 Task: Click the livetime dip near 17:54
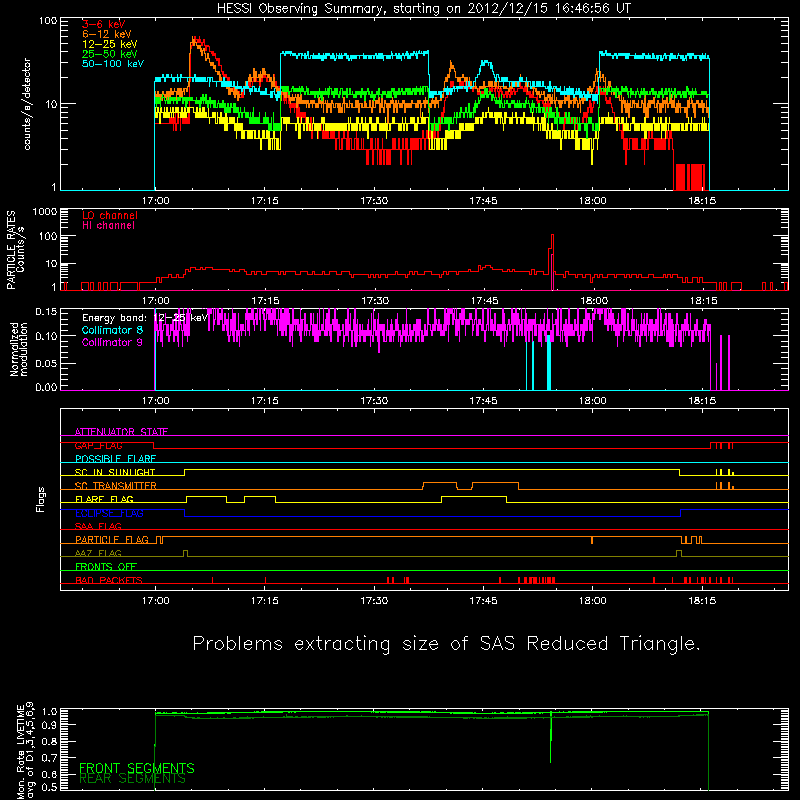point(551,738)
